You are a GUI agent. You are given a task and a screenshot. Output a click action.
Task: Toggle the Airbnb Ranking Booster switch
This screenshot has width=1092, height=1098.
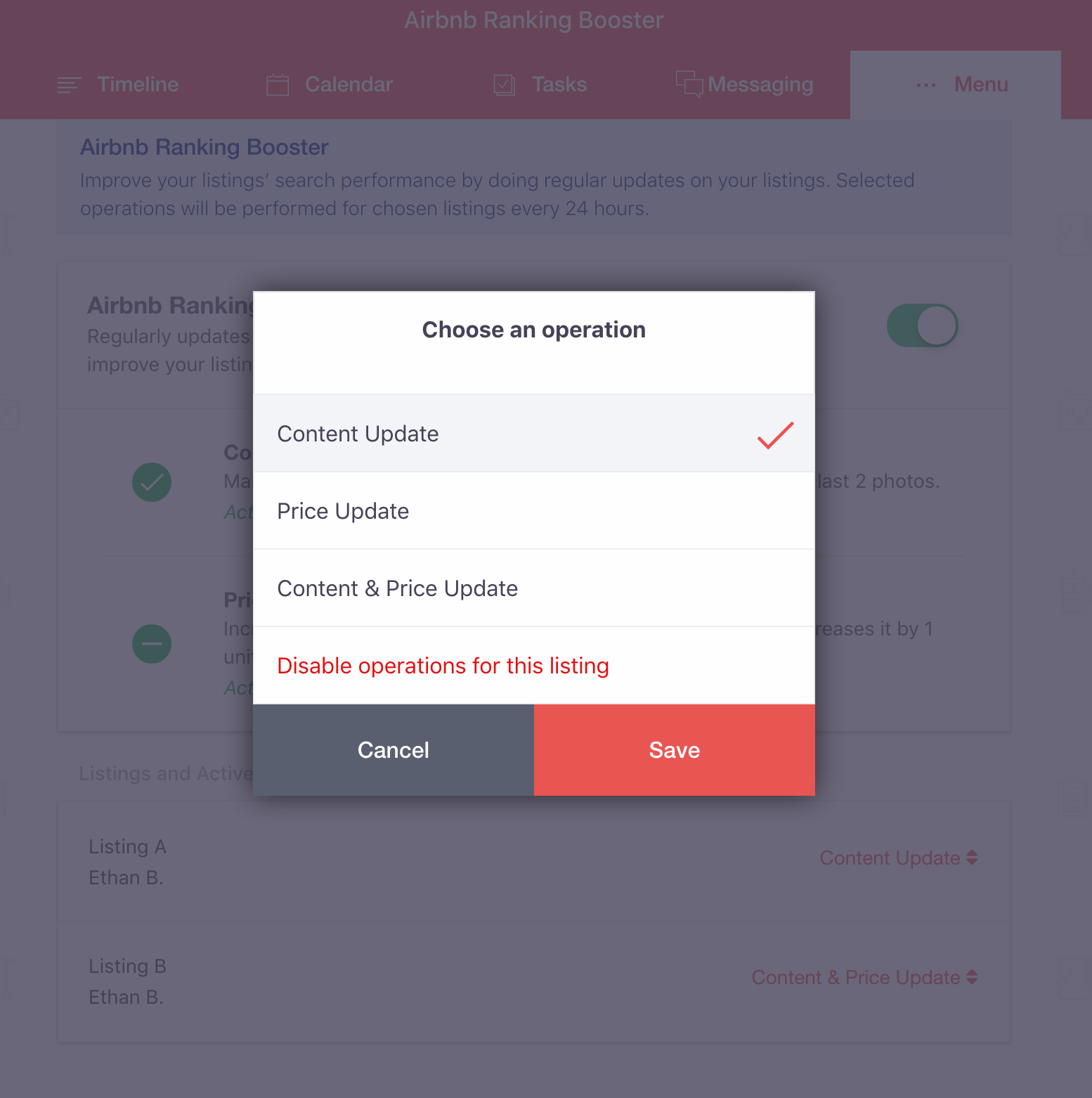tap(922, 325)
